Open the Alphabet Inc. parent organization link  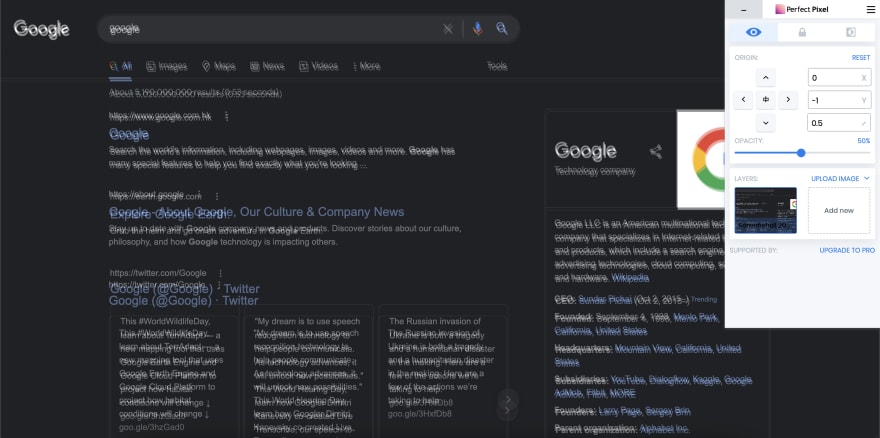pyautogui.click(x=664, y=429)
